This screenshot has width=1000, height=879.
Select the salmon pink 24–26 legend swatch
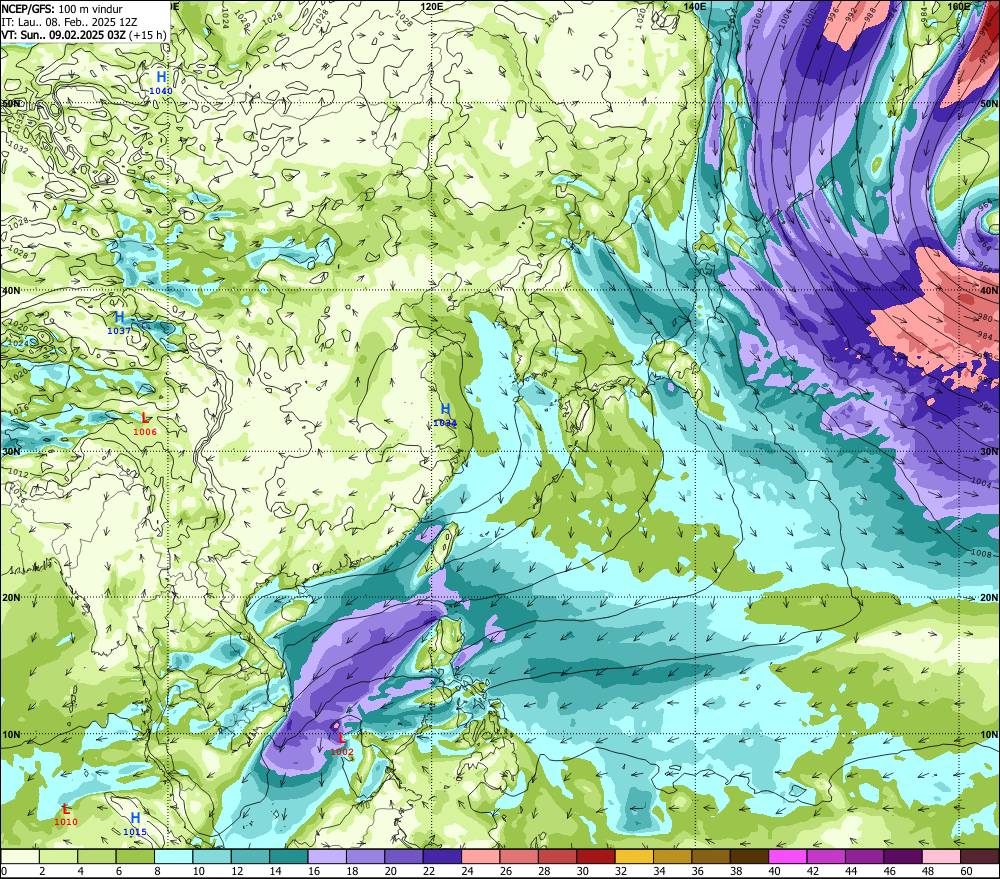point(481,857)
